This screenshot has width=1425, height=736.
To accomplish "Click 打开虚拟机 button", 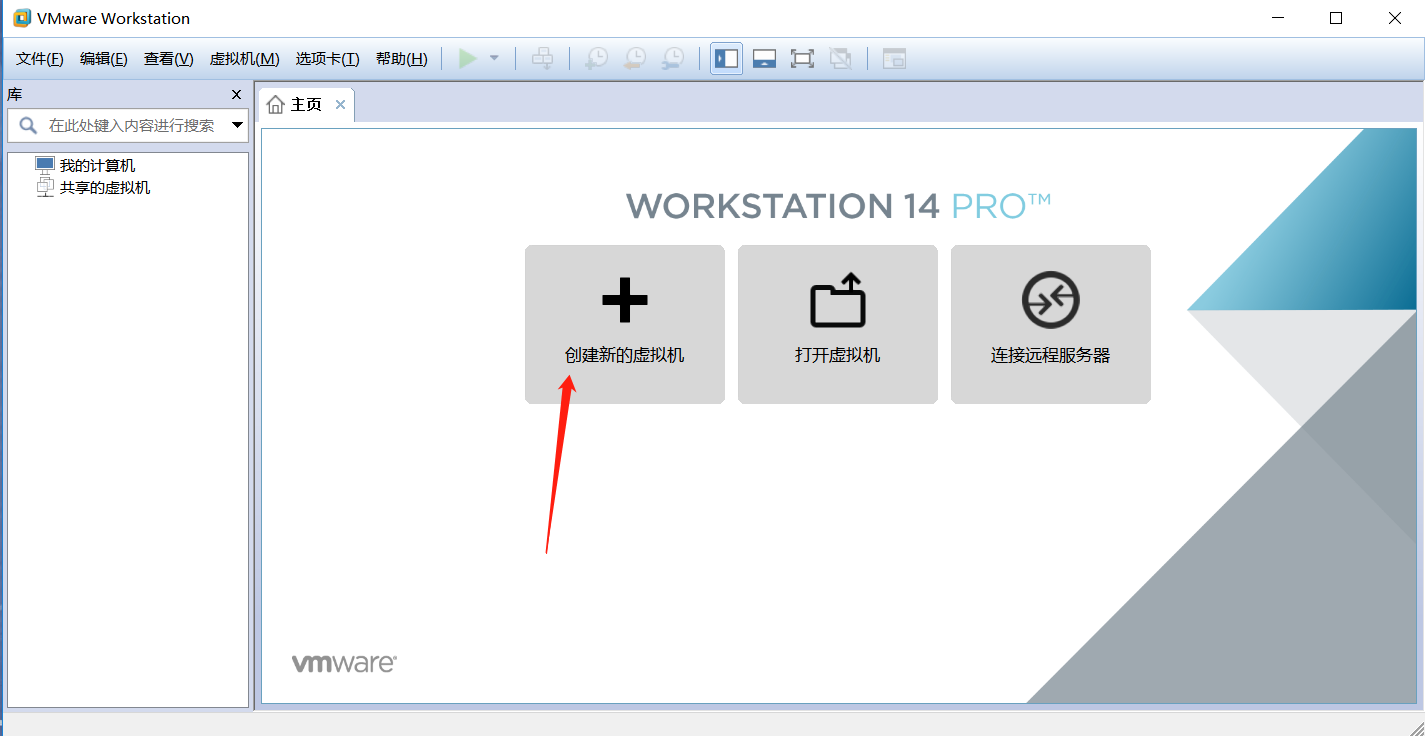I will pos(838,325).
